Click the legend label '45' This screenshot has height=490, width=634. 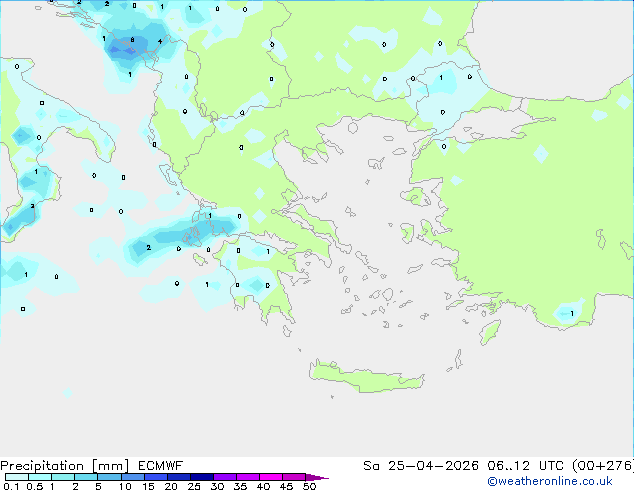(x=286, y=486)
